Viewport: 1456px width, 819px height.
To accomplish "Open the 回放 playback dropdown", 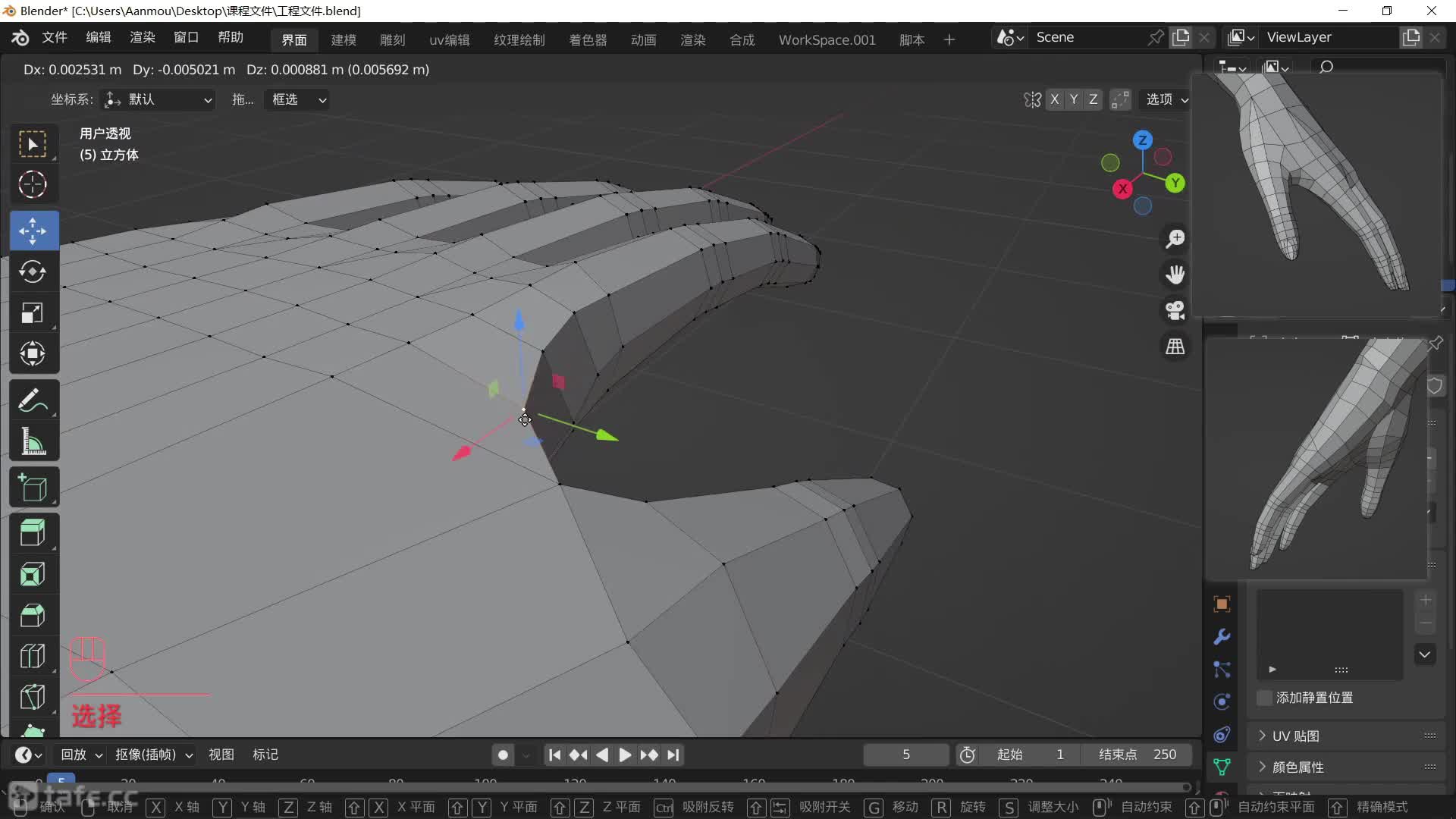I will pyautogui.click(x=80, y=755).
